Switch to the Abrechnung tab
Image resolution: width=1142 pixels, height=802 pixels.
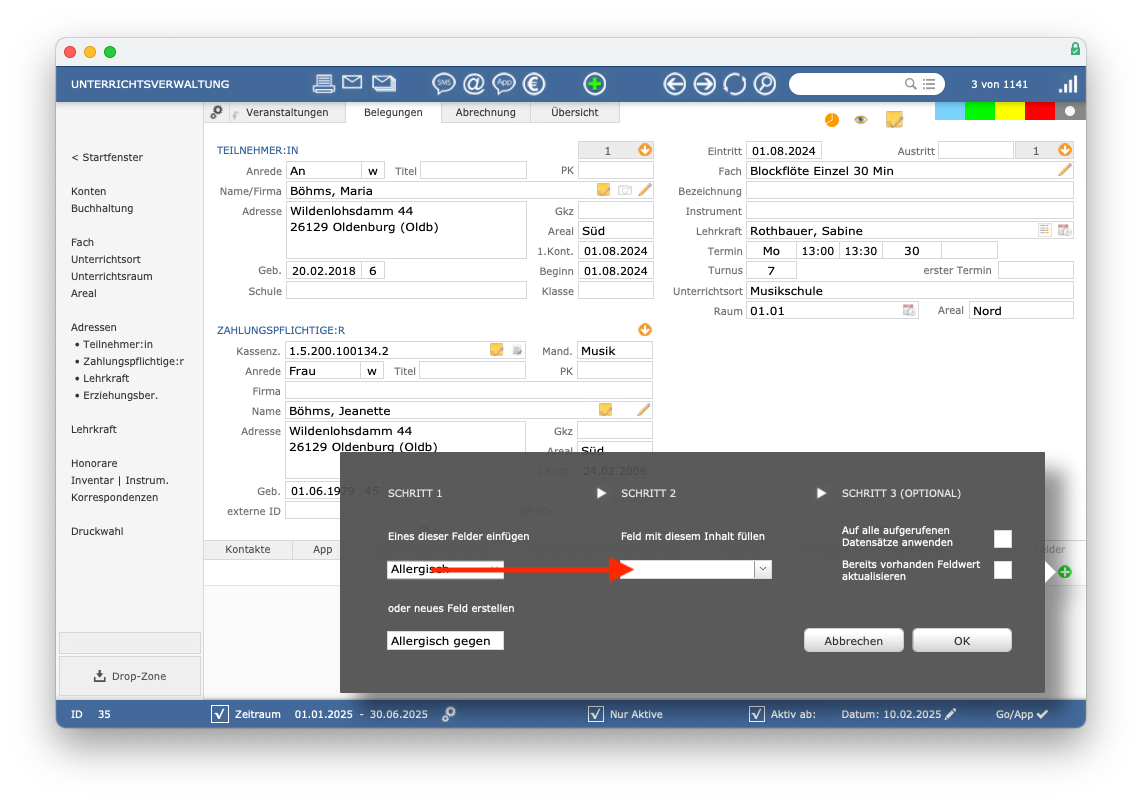coord(485,112)
